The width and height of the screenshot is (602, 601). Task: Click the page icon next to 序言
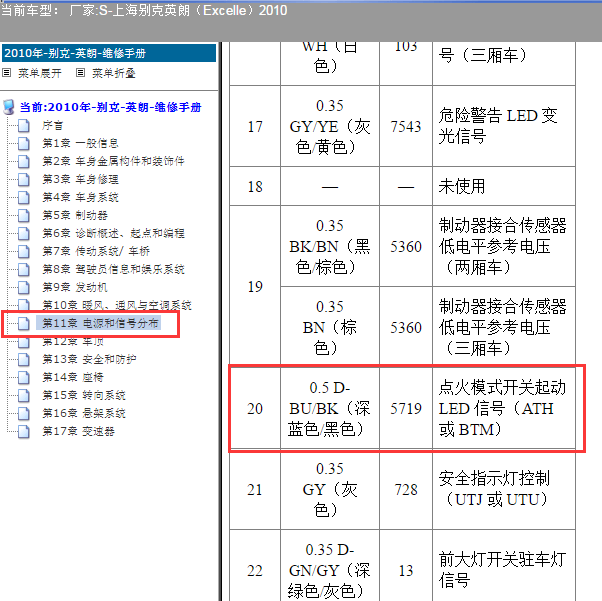(24, 125)
